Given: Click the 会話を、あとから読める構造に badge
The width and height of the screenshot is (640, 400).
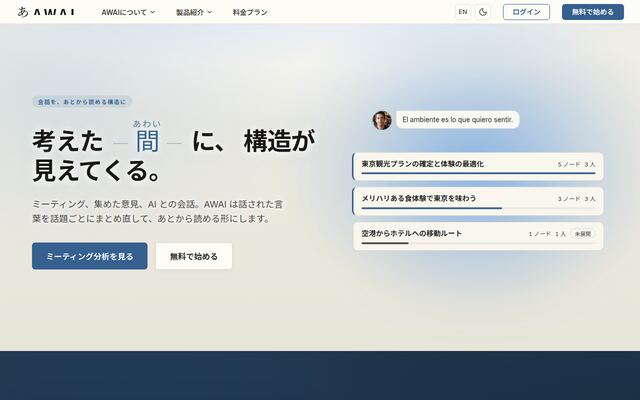Looking at the screenshot, I should click(82, 102).
